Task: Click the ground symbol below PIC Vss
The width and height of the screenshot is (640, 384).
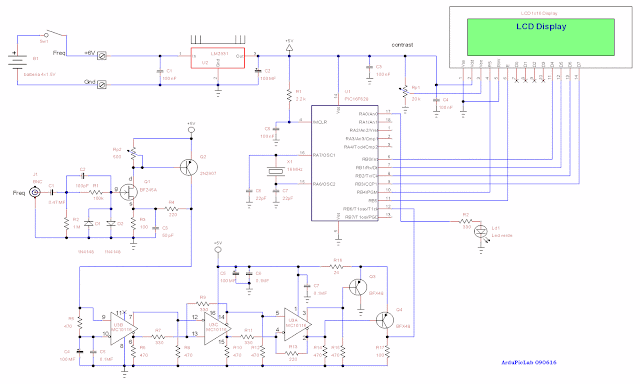Action: click(338, 240)
